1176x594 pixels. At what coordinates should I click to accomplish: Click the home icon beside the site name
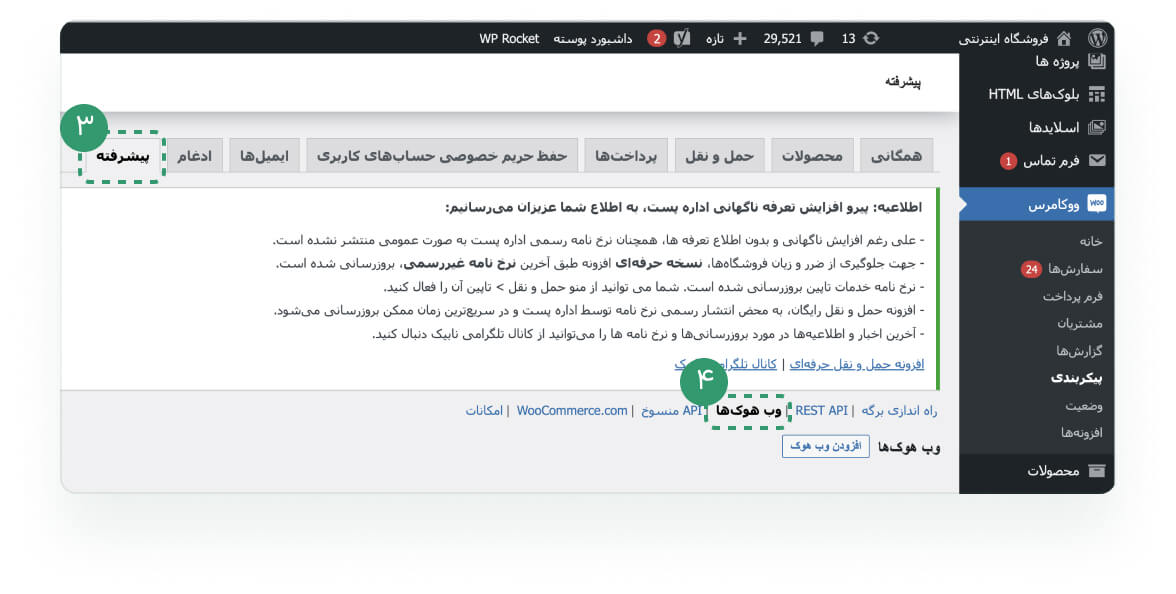[1064, 38]
